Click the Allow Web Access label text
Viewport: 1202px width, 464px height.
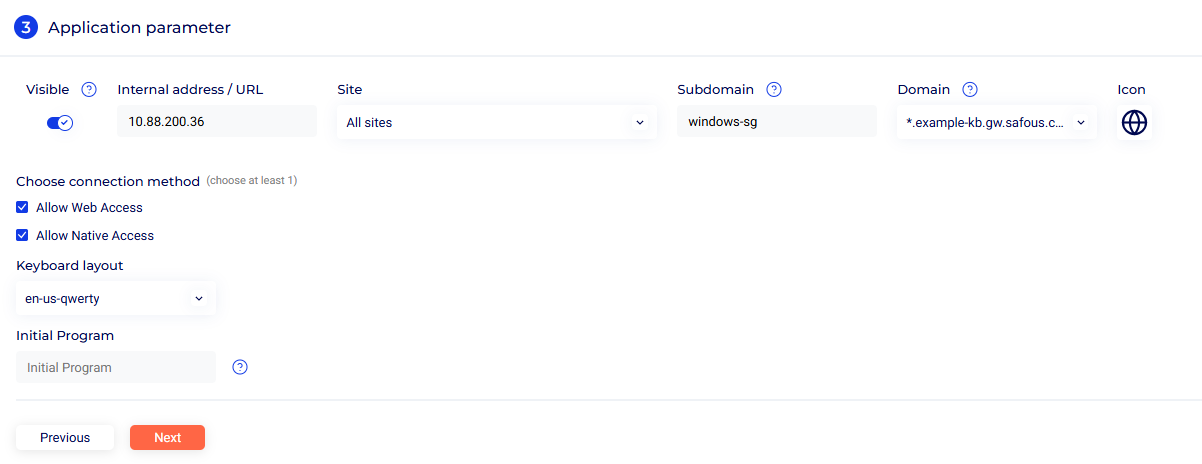[89, 208]
